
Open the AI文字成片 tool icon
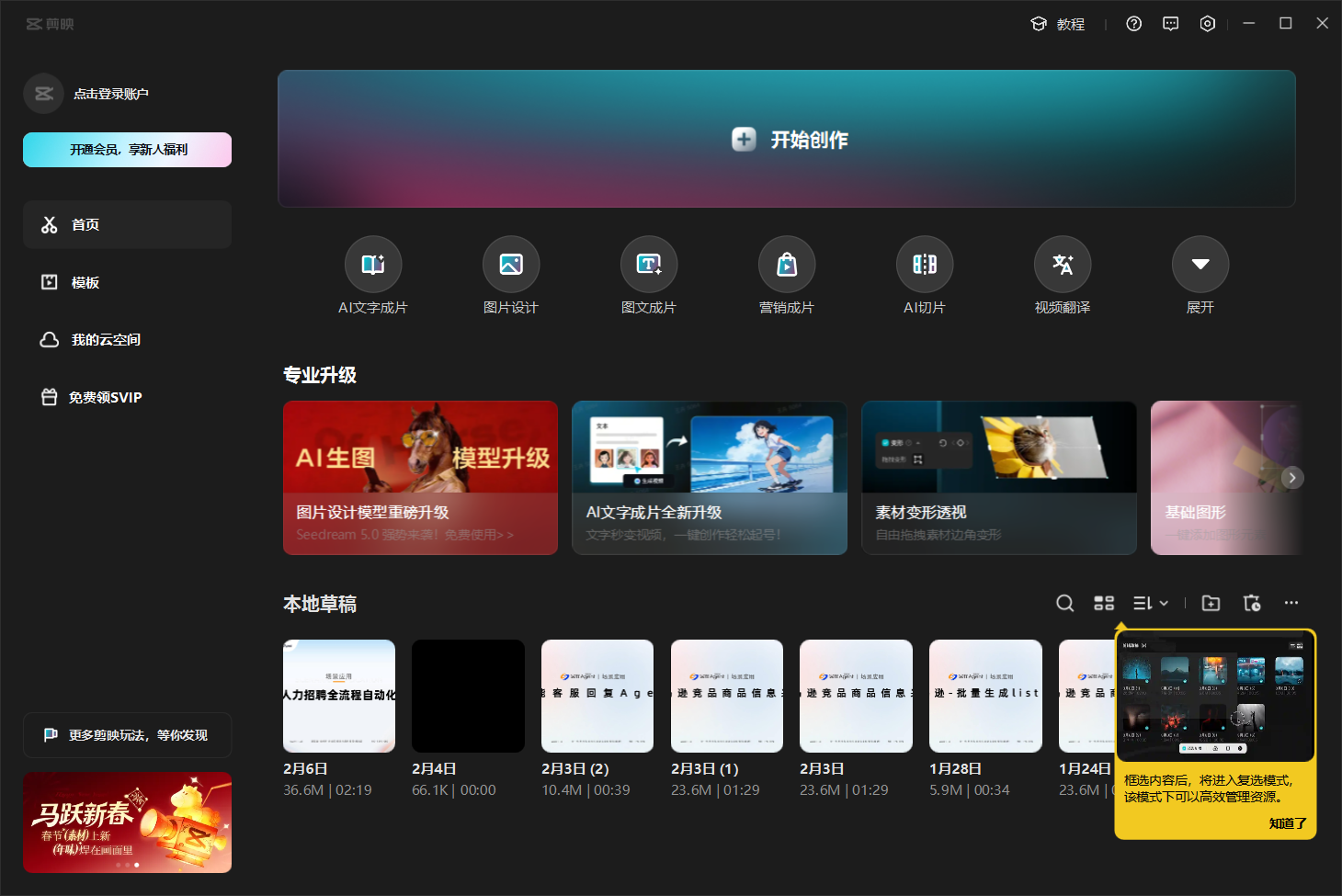[372, 265]
